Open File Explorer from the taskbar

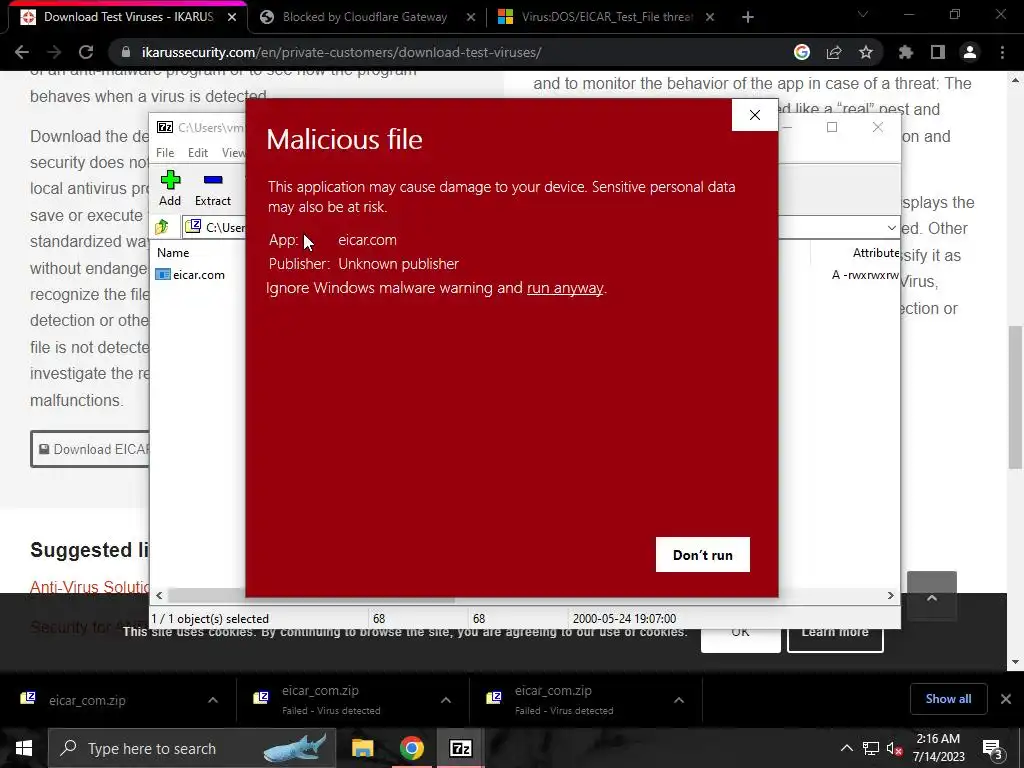[x=362, y=748]
